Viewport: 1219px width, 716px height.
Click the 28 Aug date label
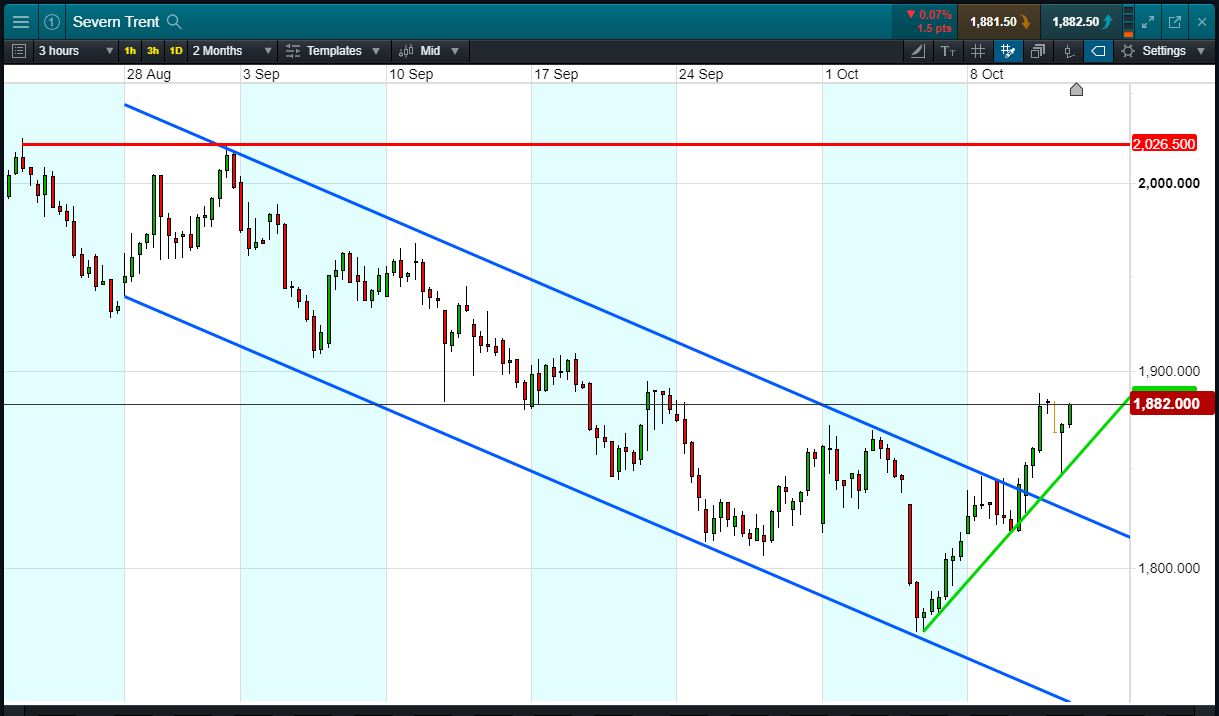click(149, 74)
